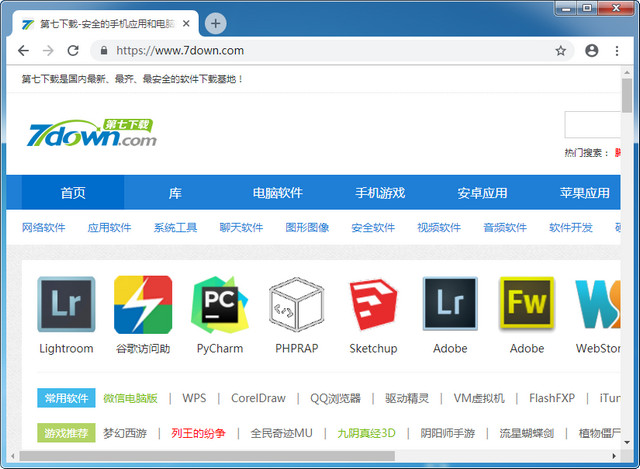The height and width of the screenshot is (469, 640).
Task: Open the 视频软件 category link
Action: click(439, 227)
